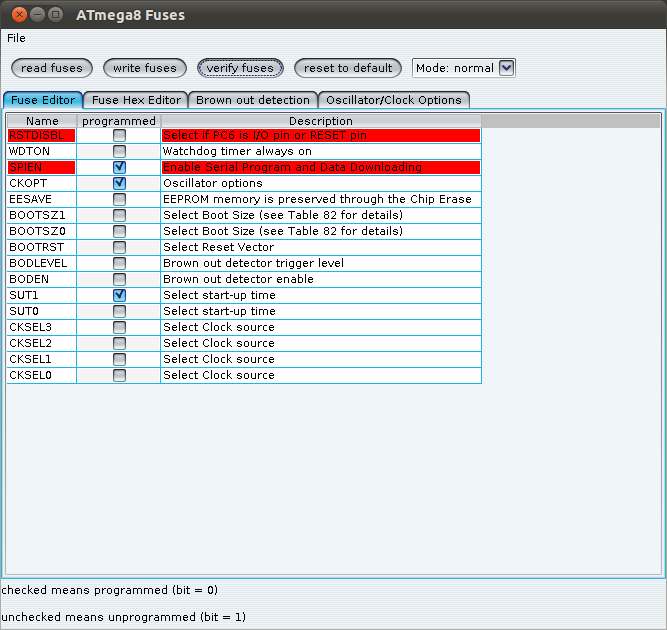Check the BODLEVEL fuse checkbox
The width and height of the screenshot is (667, 630).
point(119,263)
